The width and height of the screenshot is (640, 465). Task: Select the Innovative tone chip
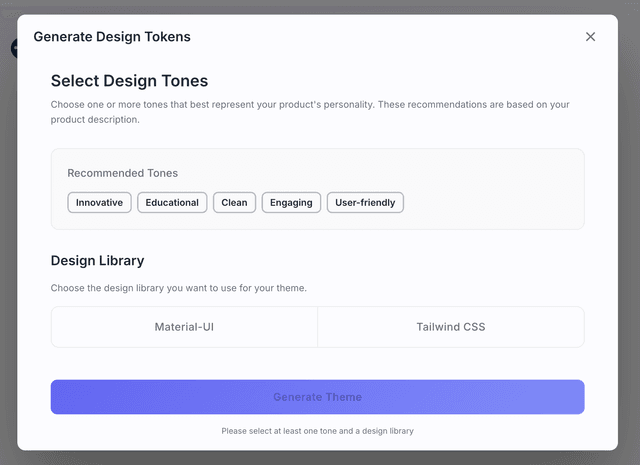[99, 202]
